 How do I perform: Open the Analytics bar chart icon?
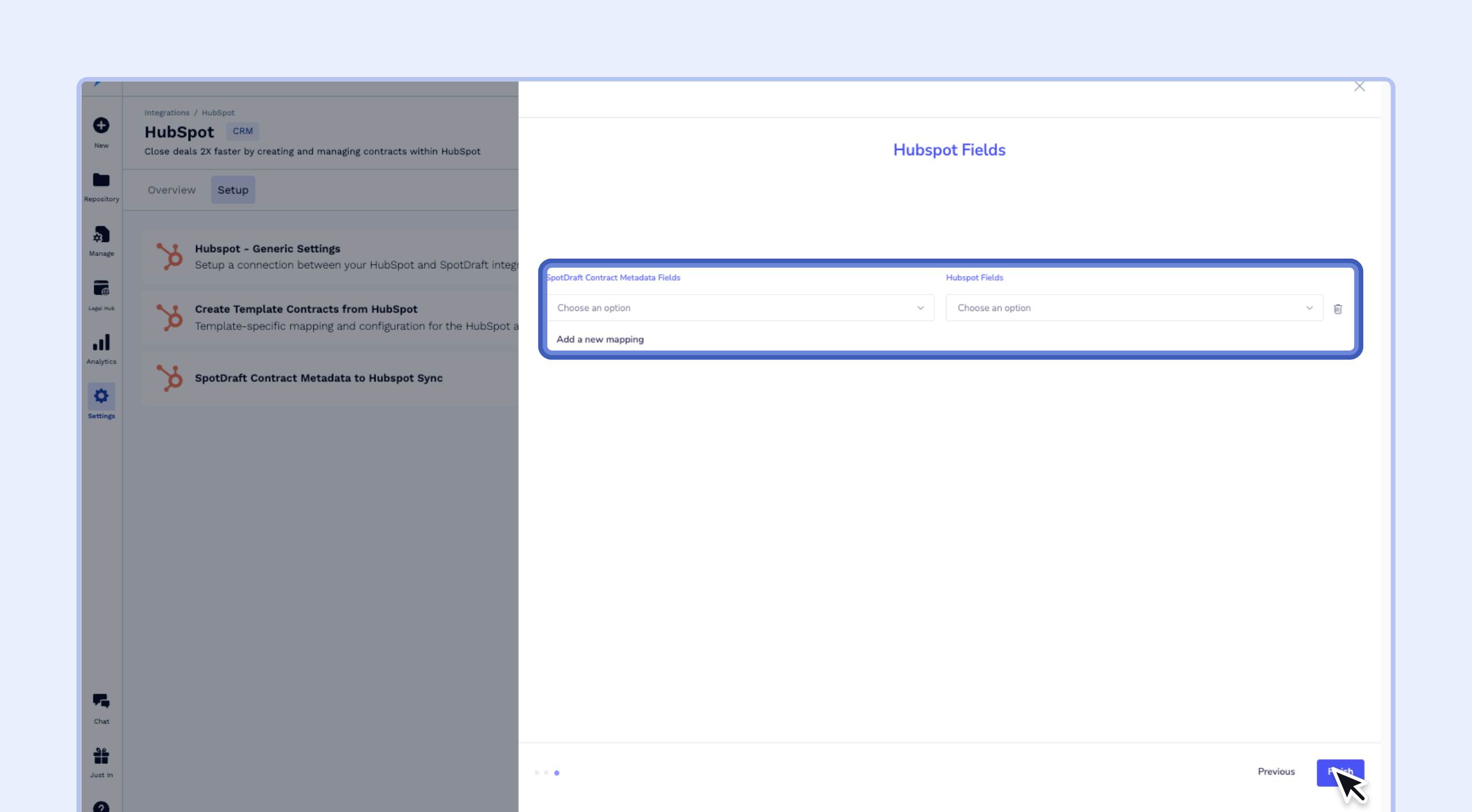tap(101, 343)
